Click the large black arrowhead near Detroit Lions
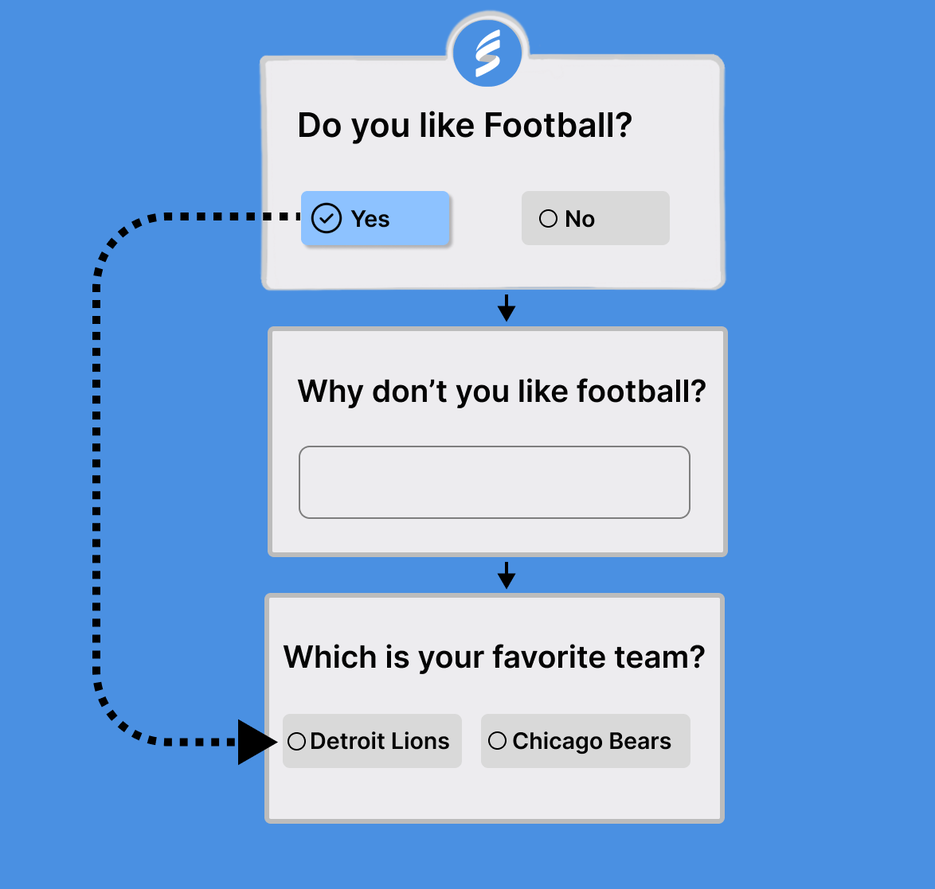Viewport: 935px width, 889px height. (x=258, y=742)
